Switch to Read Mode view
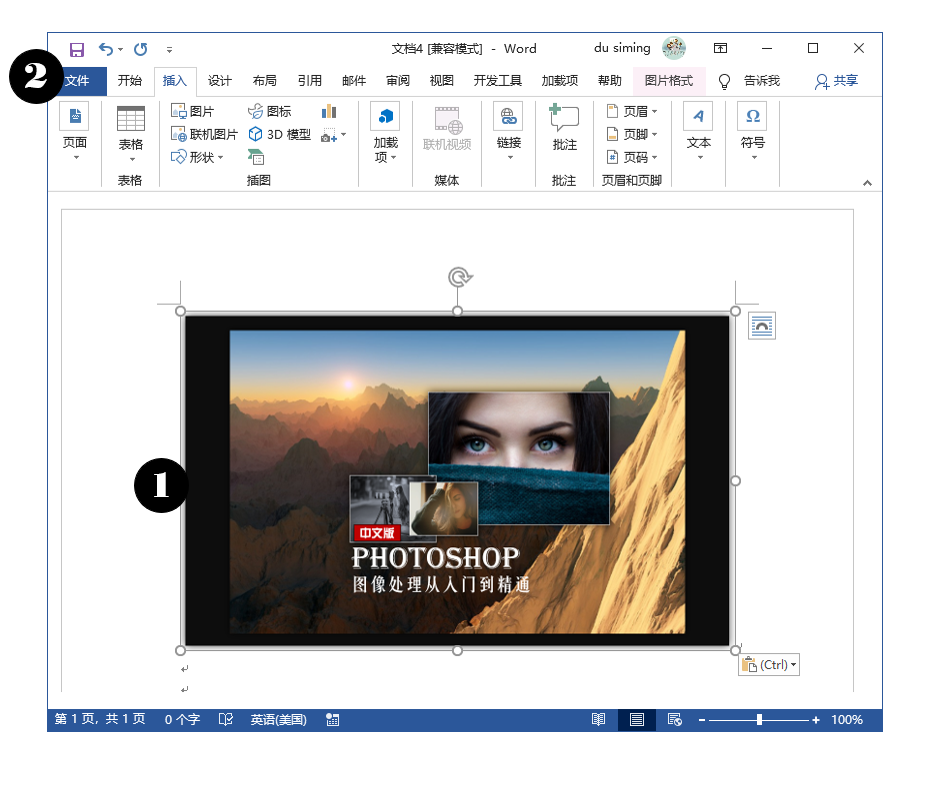Screen dimensions: 933x786 coord(599,719)
